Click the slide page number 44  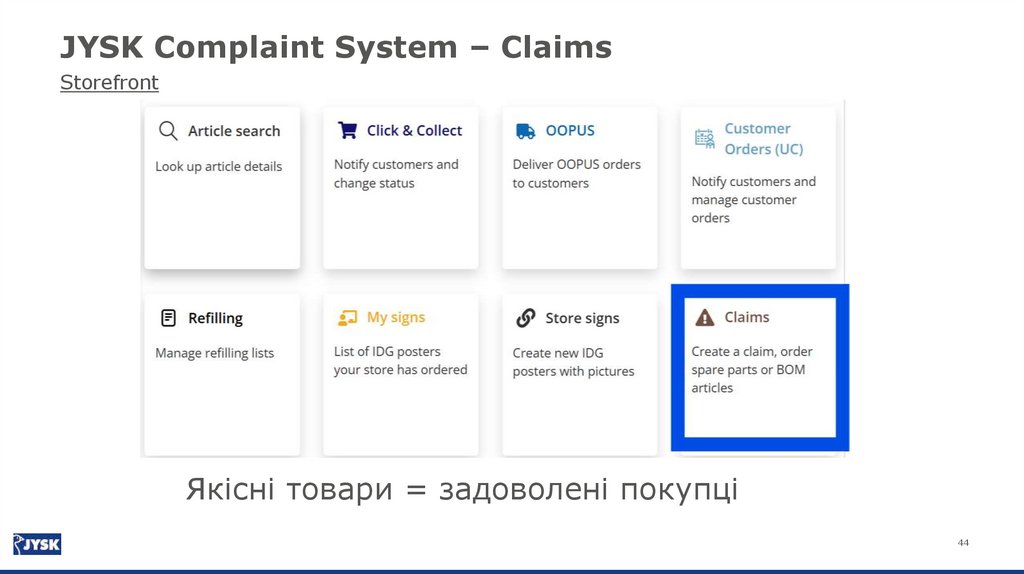963,543
